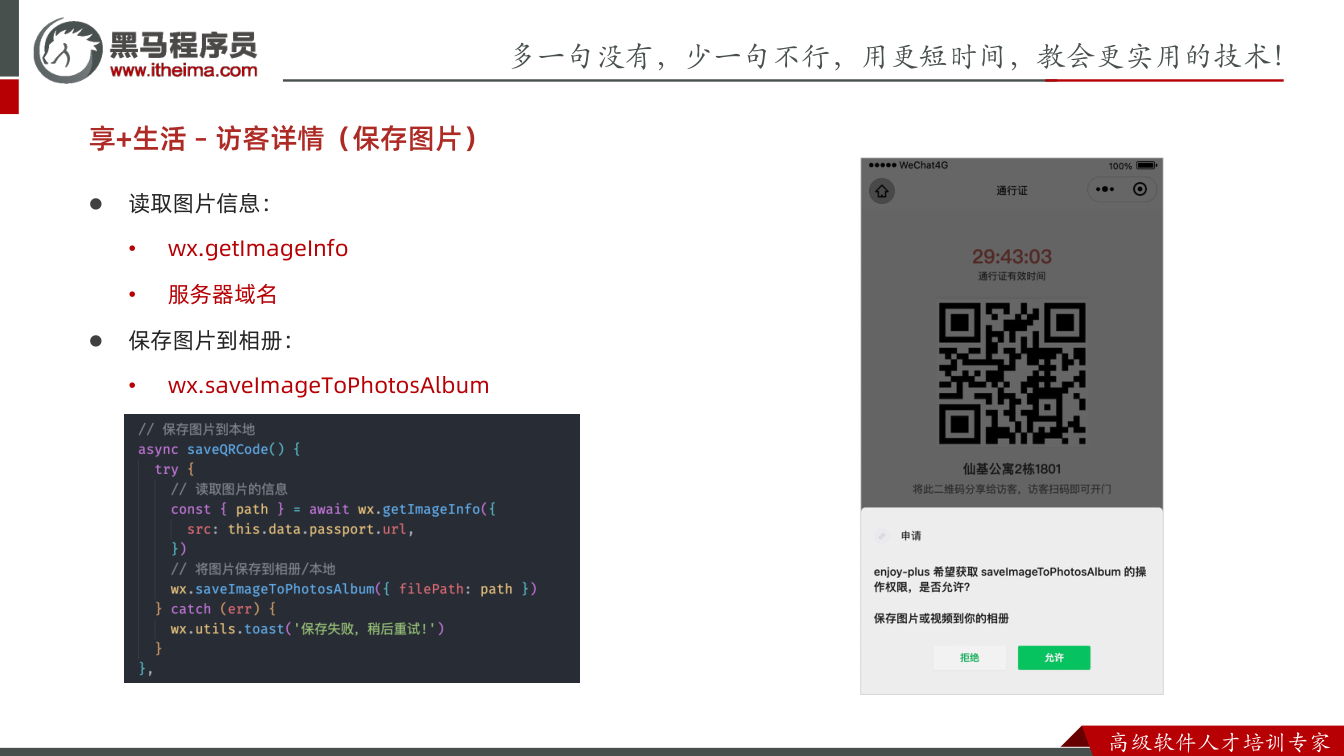This screenshot has height=756, width=1344.
Task: Tap the green 允许 button
Action: pyautogui.click(x=1054, y=658)
